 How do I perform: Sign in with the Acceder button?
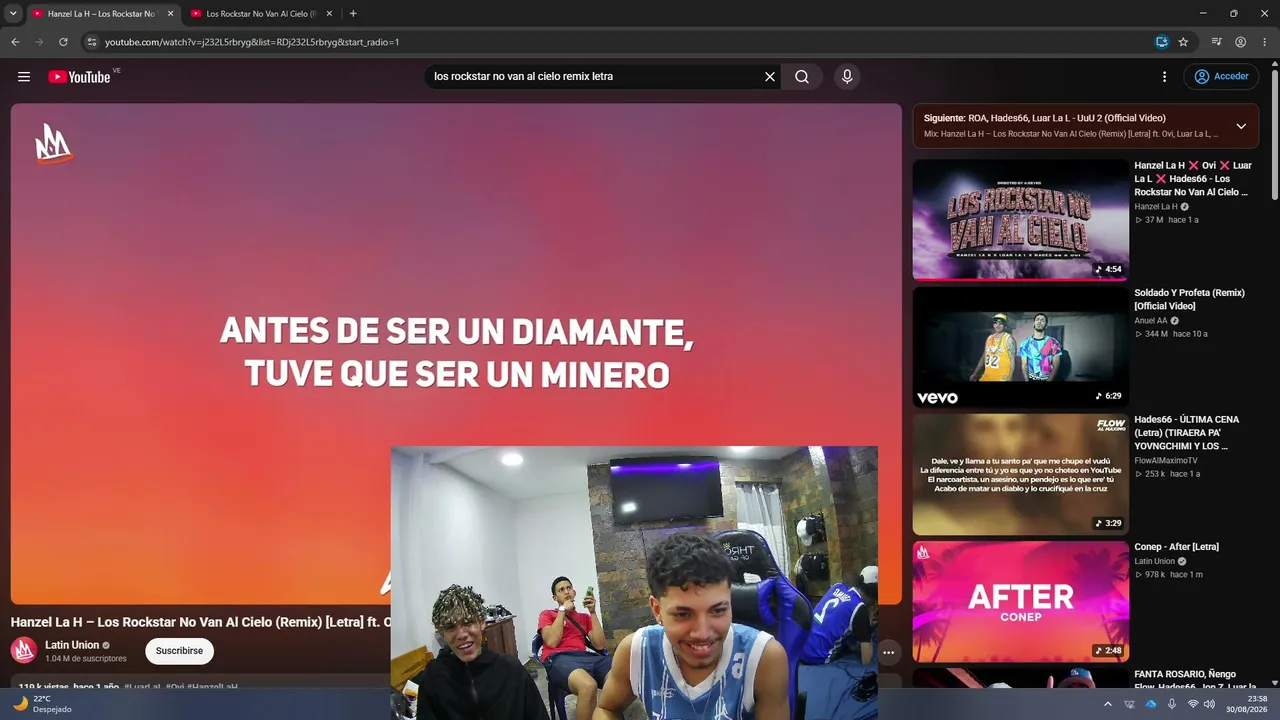(x=1221, y=77)
